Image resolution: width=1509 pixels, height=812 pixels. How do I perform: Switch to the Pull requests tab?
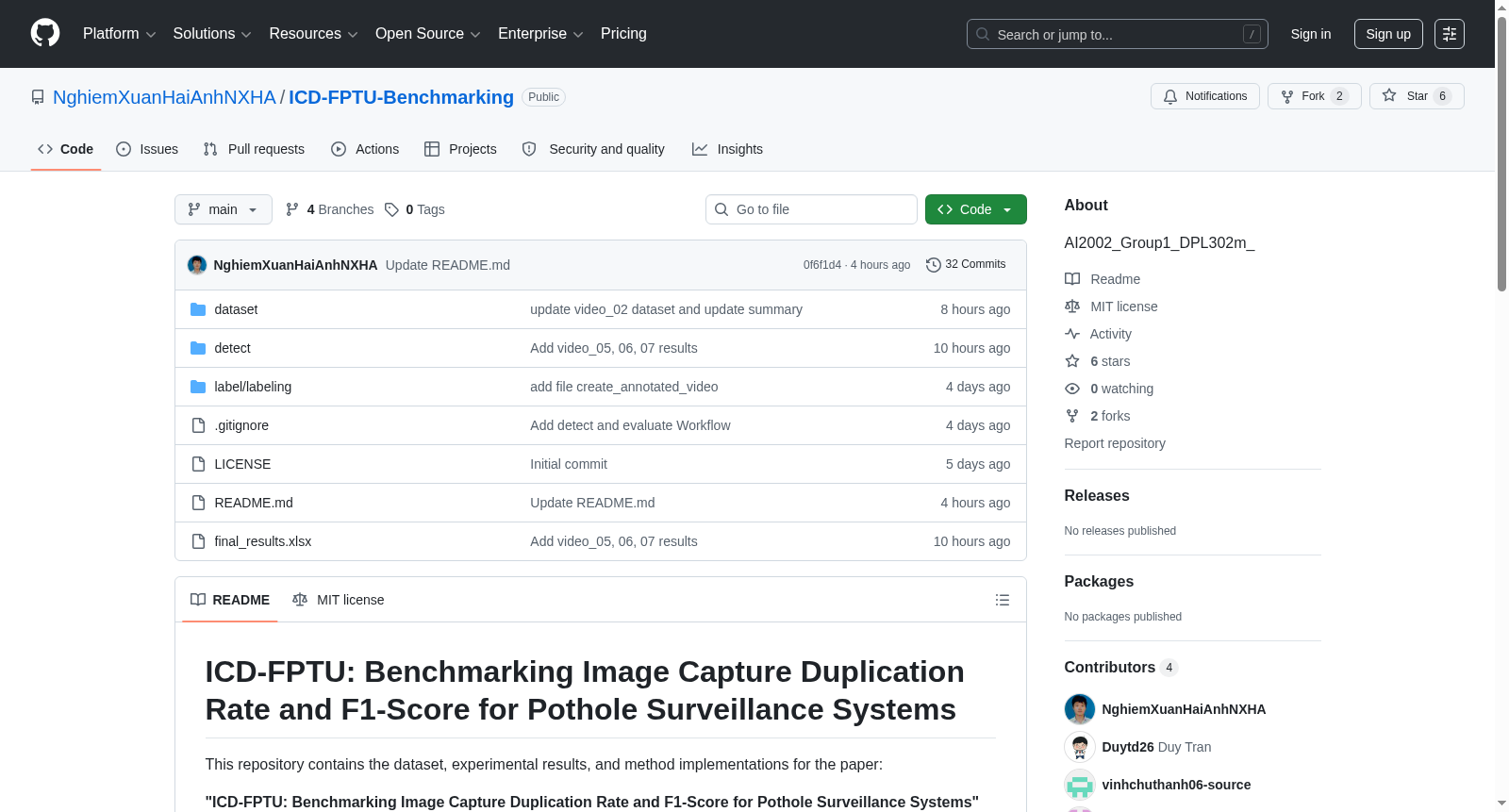(x=254, y=149)
